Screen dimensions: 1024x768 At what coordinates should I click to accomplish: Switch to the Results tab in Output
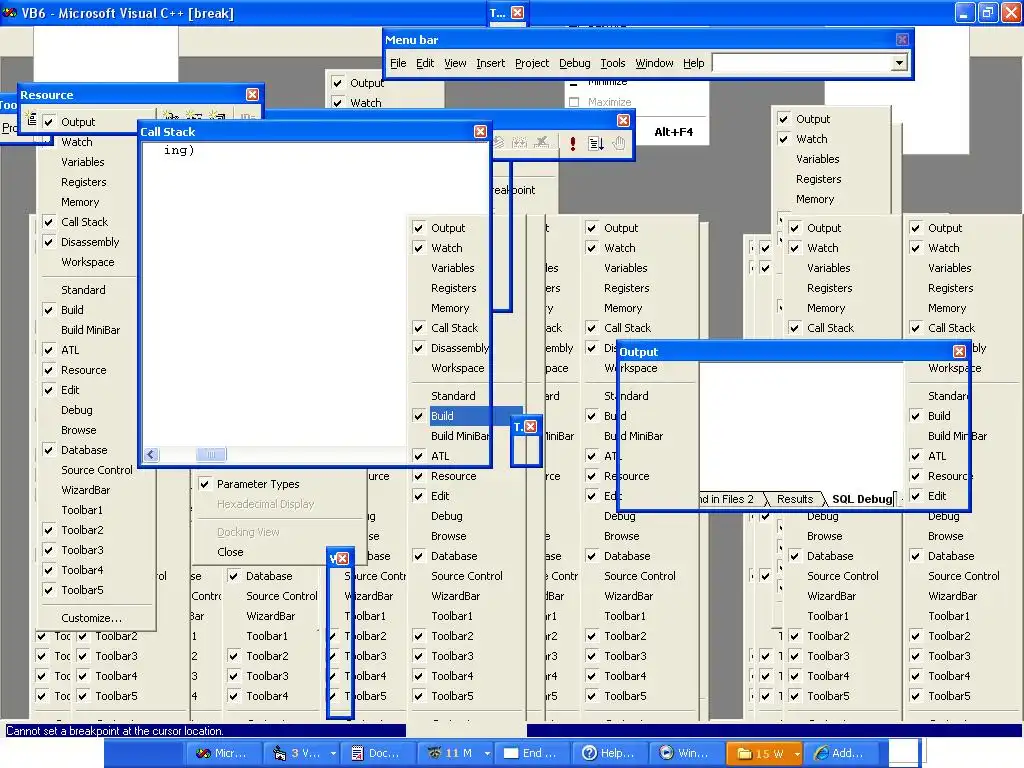(x=795, y=499)
